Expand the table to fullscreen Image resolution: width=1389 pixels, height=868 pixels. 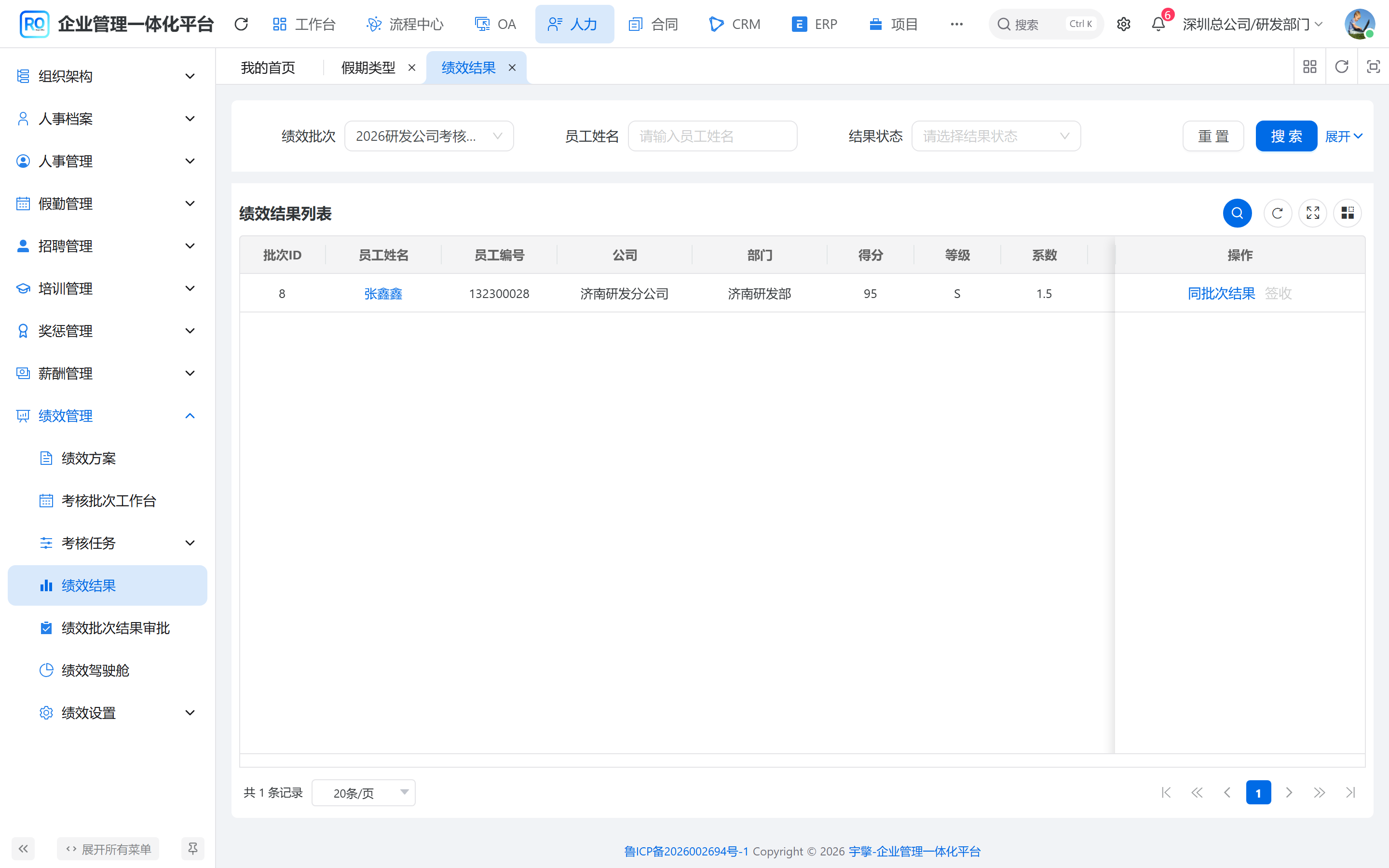pos(1313,213)
